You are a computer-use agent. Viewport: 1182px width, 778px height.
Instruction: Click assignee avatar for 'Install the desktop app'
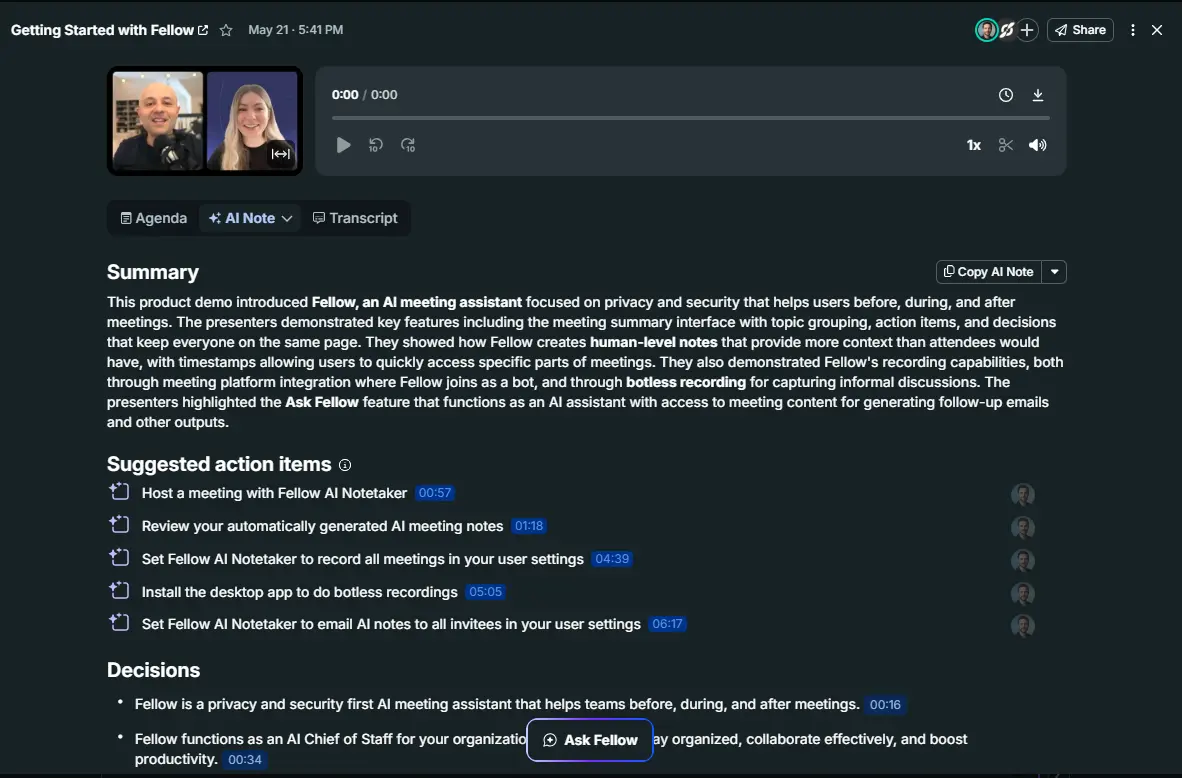1022,593
